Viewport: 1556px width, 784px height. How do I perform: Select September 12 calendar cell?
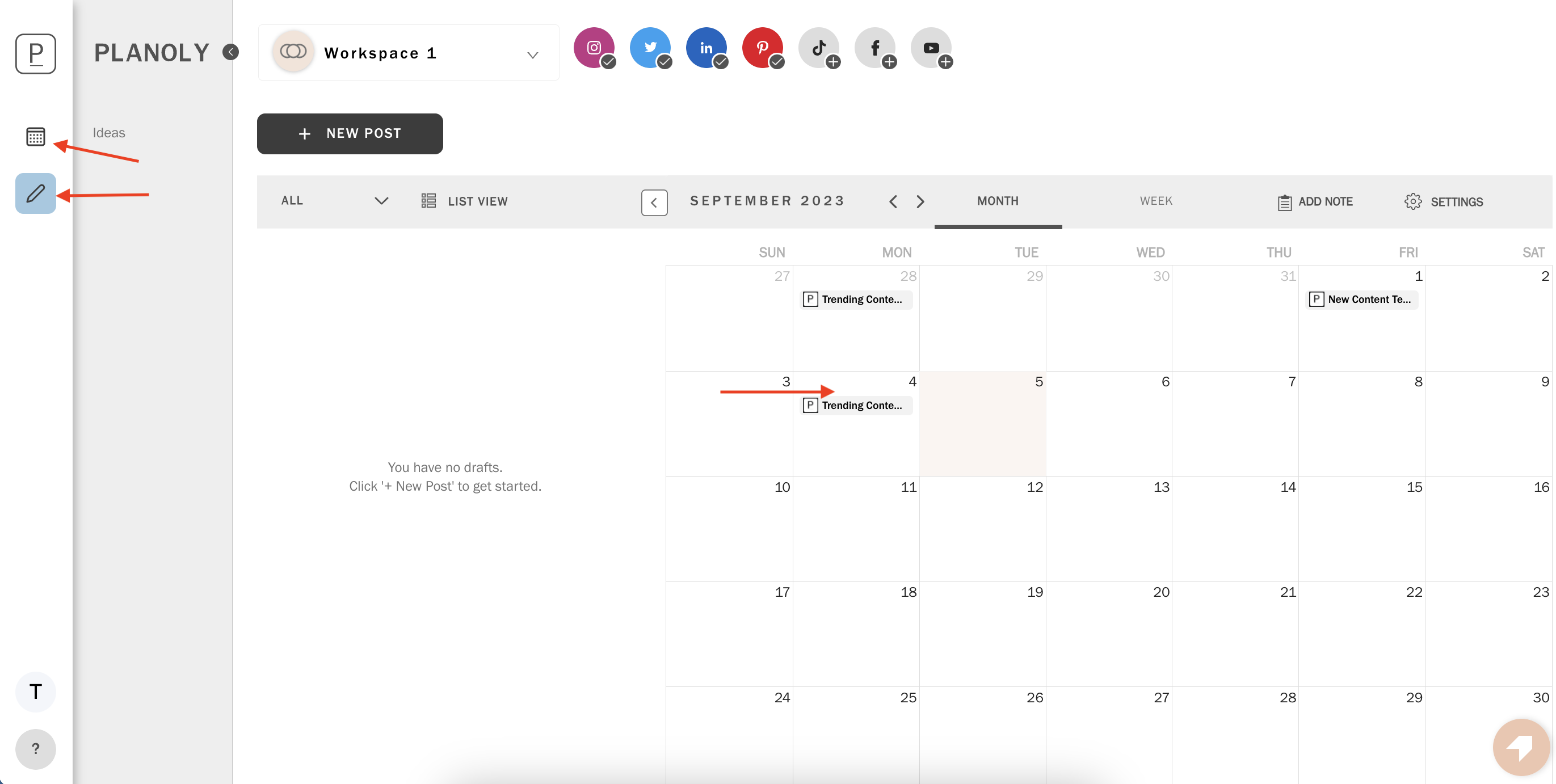[983, 529]
